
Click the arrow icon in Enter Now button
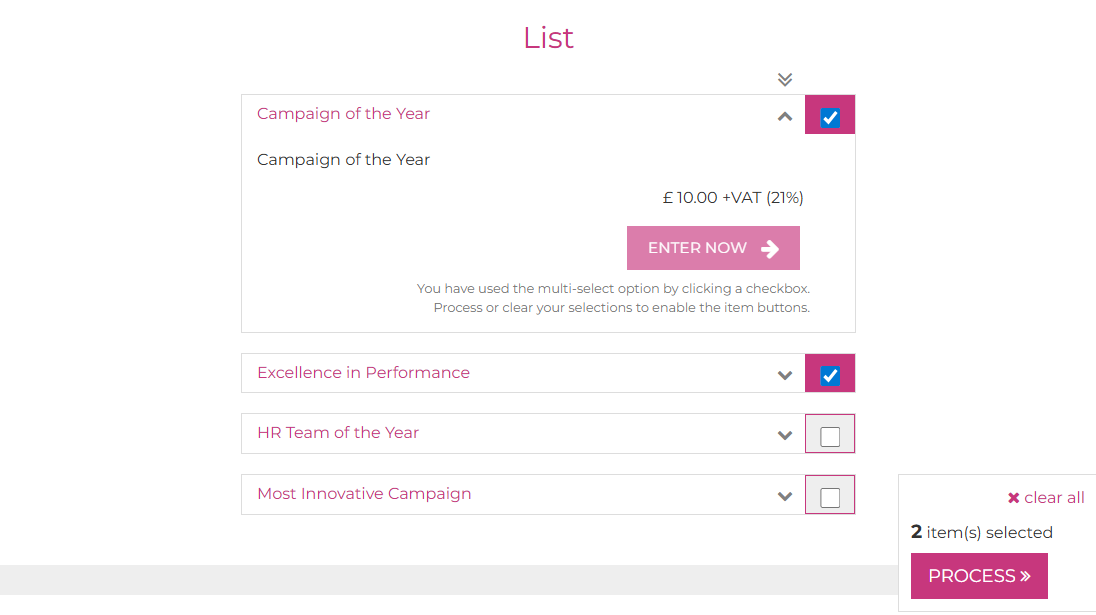(x=770, y=249)
